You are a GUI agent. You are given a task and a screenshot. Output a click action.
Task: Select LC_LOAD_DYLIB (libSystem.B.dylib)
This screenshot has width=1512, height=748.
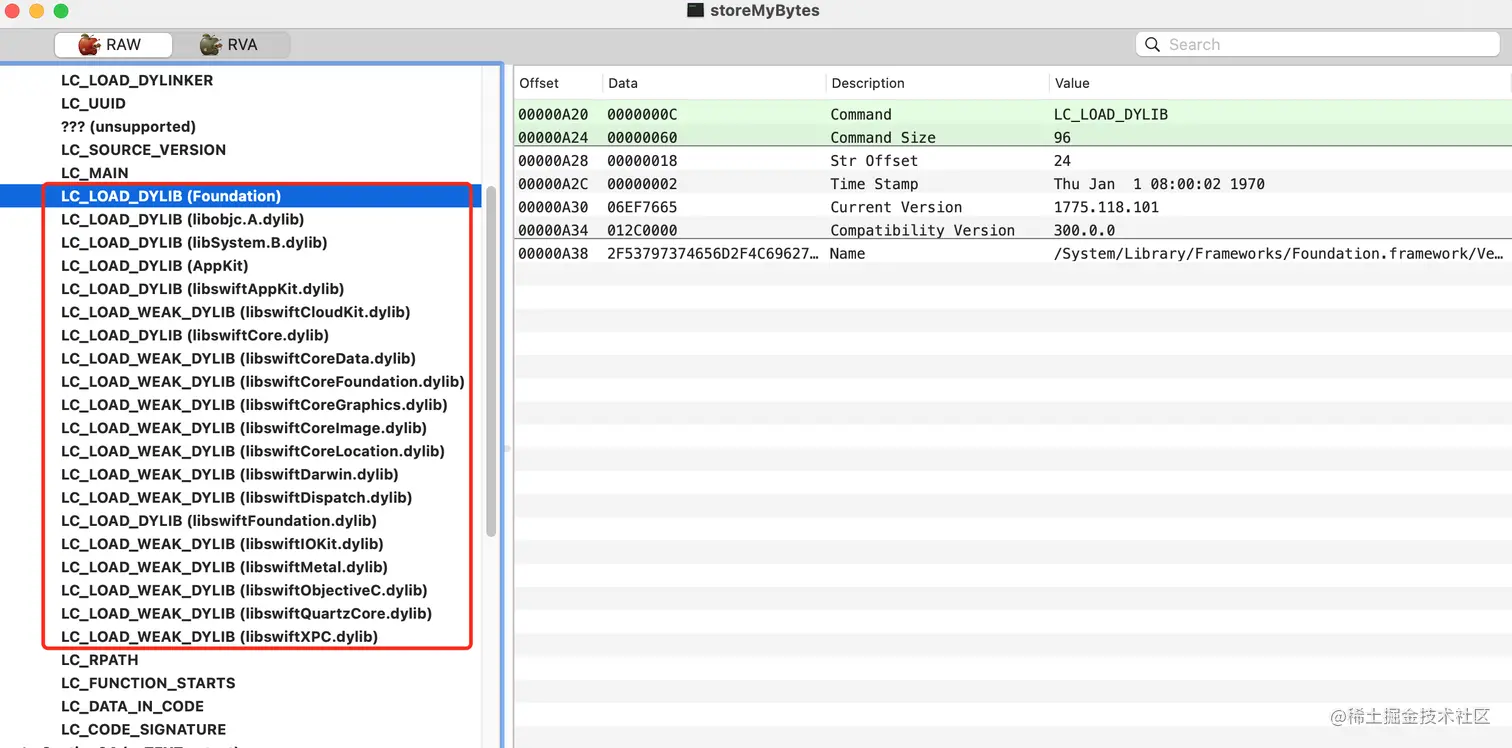pyautogui.click(x=194, y=242)
